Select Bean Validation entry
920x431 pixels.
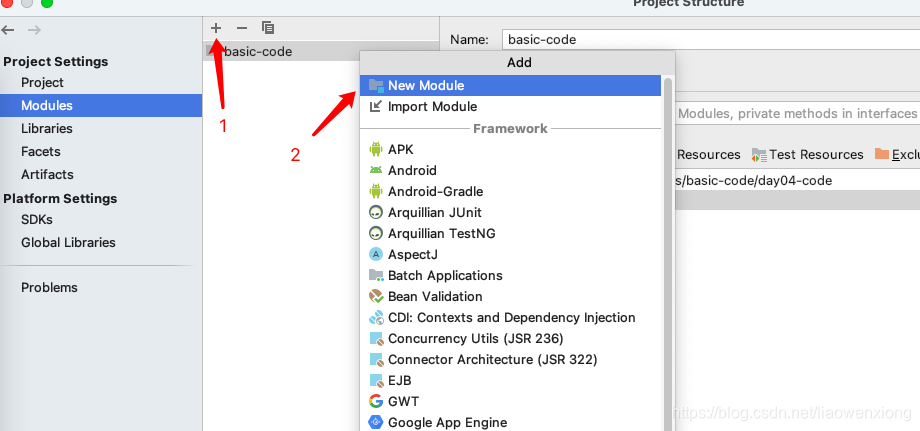point(510,297)
